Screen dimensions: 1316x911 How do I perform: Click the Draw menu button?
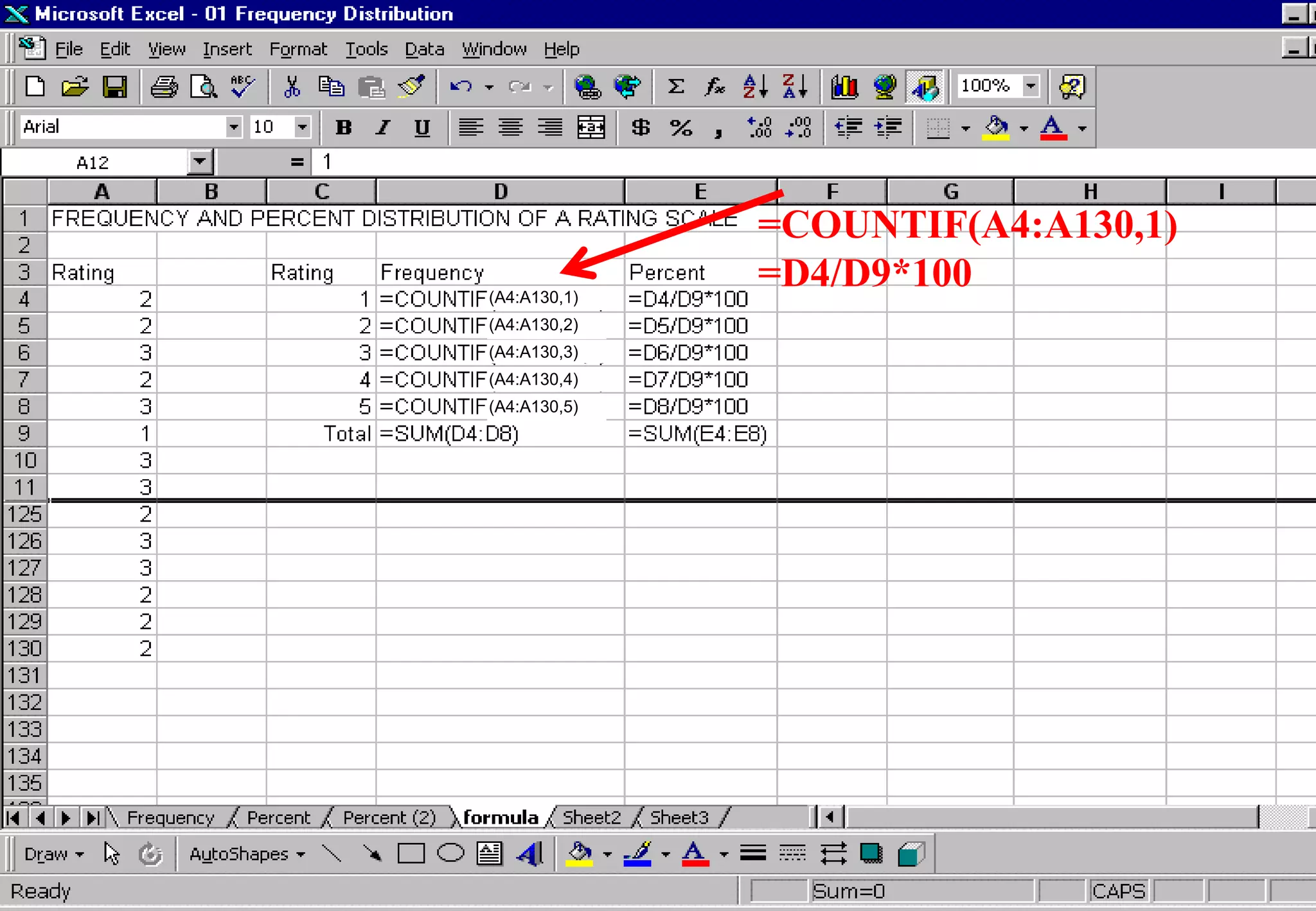pos(53,854)
